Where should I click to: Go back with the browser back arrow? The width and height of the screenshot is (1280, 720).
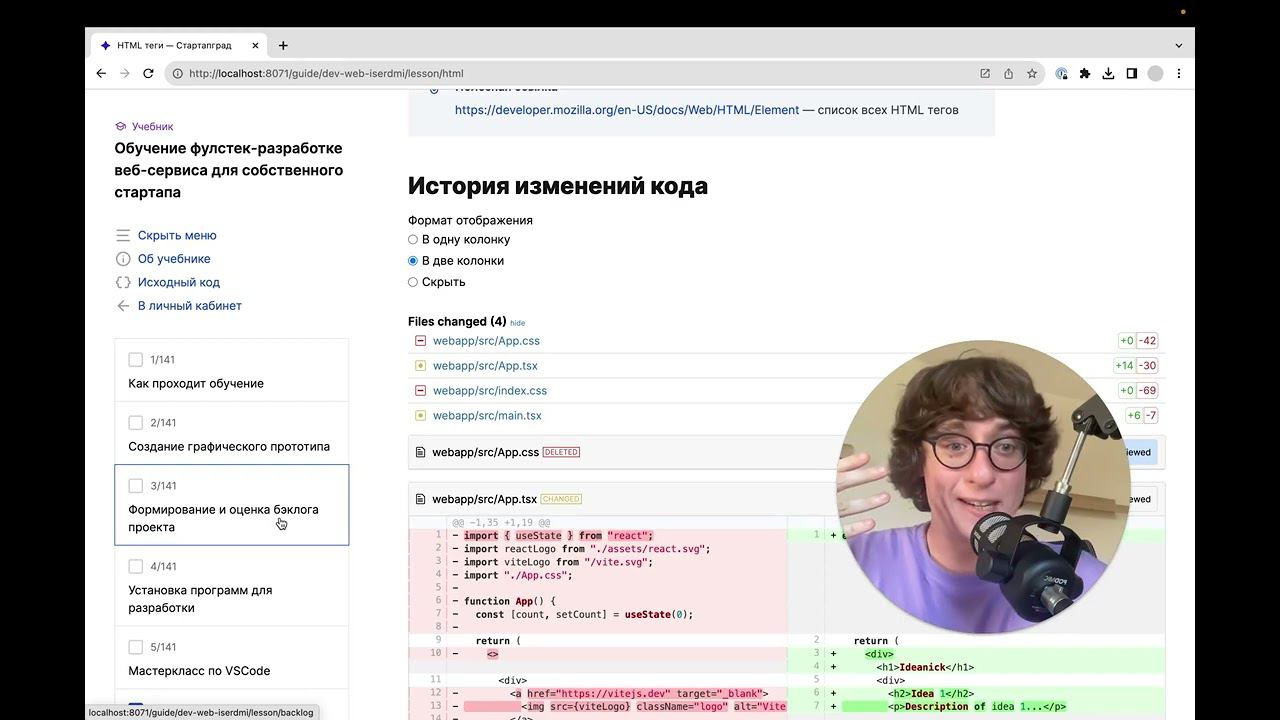tap(101, 73)
